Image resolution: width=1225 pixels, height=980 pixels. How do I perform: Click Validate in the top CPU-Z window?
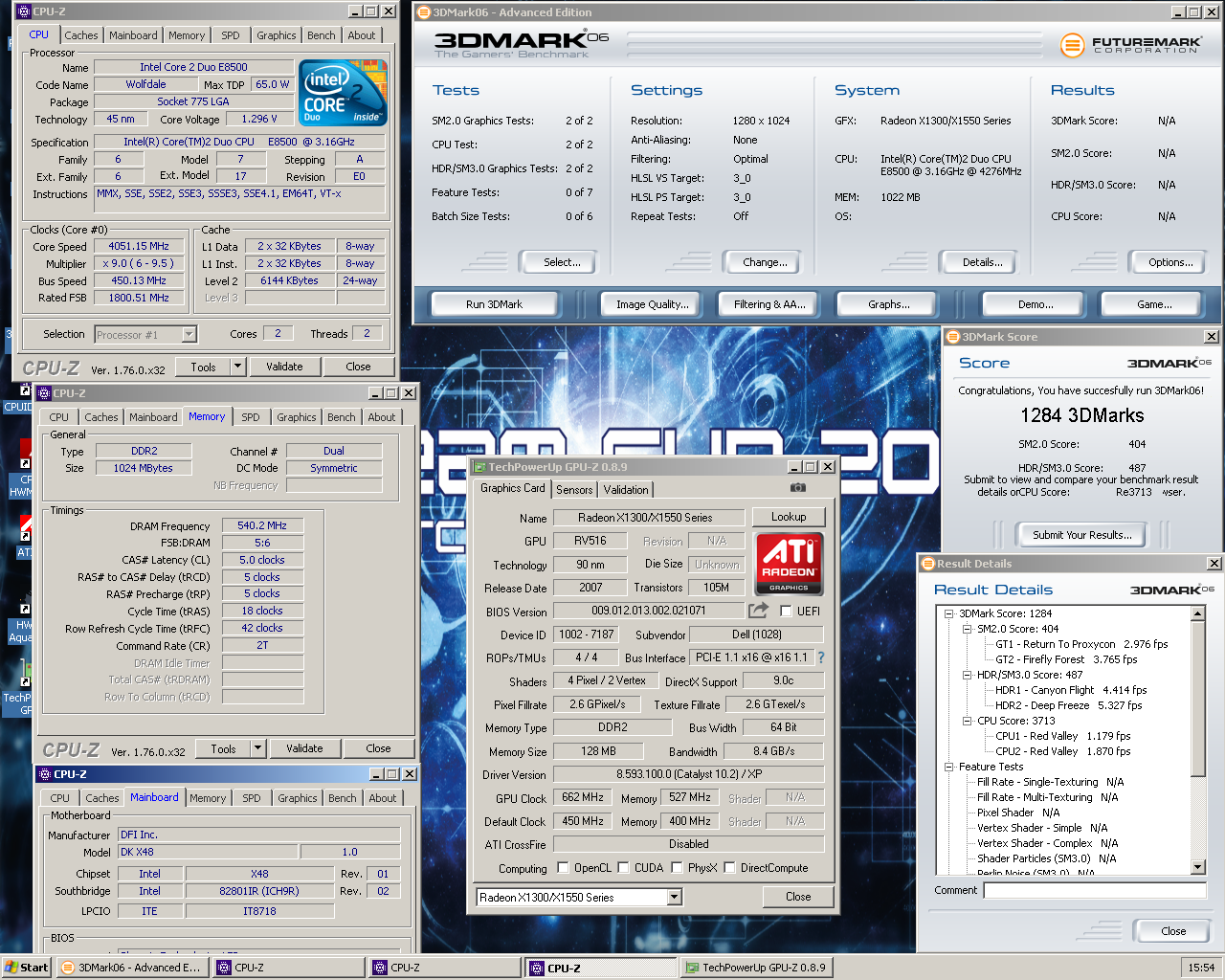(x=284, y=367)
